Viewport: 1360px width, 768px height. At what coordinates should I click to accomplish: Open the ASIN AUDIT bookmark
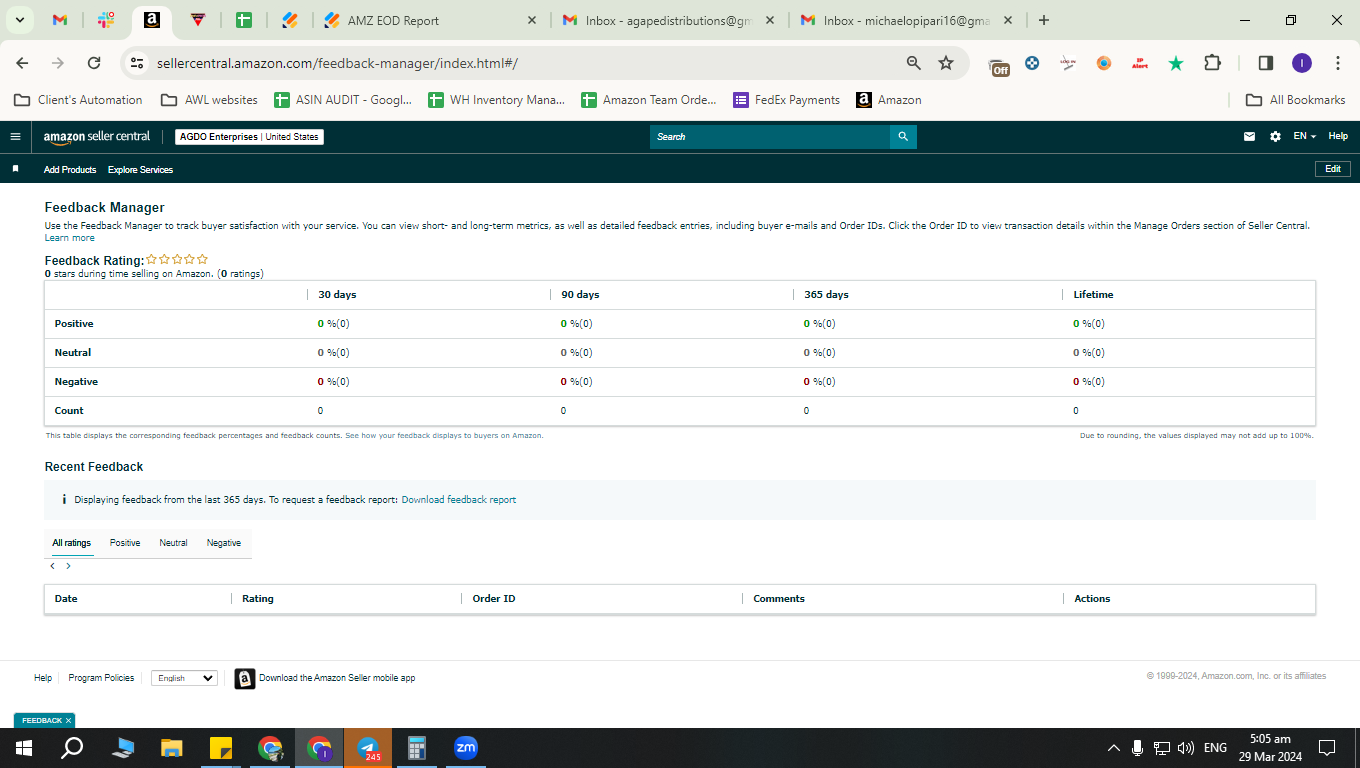tap(344, 100)
